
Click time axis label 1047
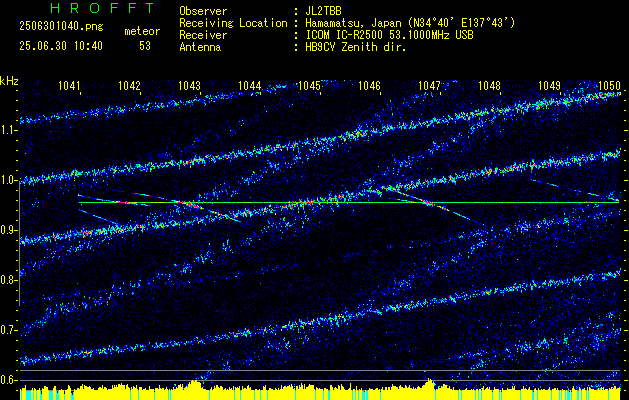coord(429,86)
